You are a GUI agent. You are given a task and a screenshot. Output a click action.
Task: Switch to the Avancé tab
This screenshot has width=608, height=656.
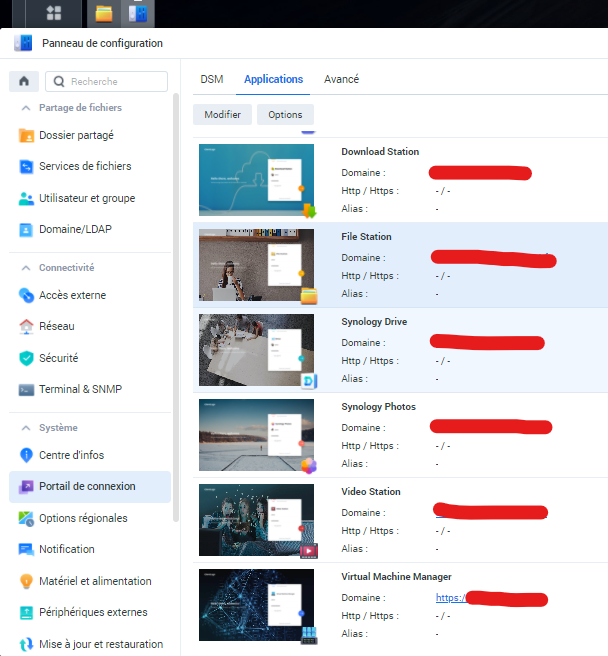click(x=341, y=79)
